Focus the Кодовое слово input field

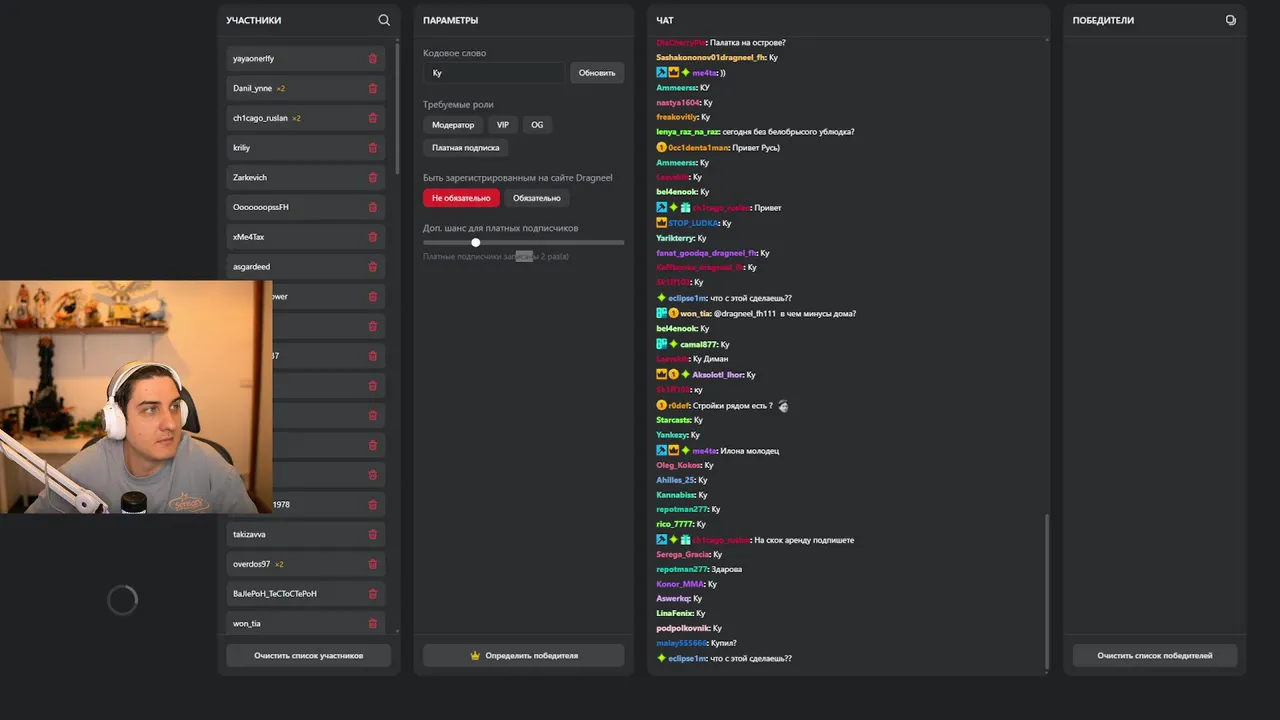tap(494, 73)
